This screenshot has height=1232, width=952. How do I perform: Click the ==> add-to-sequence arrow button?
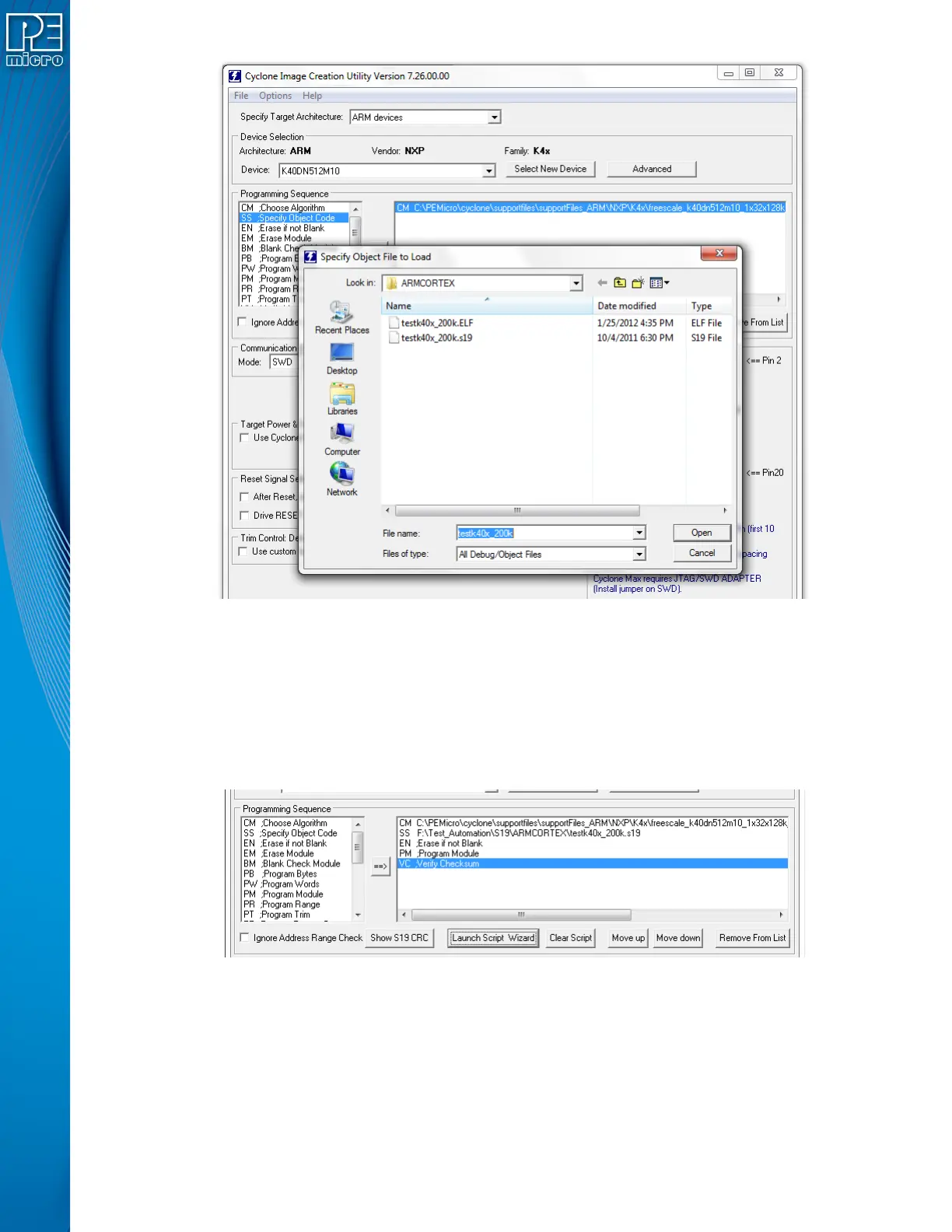[380, 866]
